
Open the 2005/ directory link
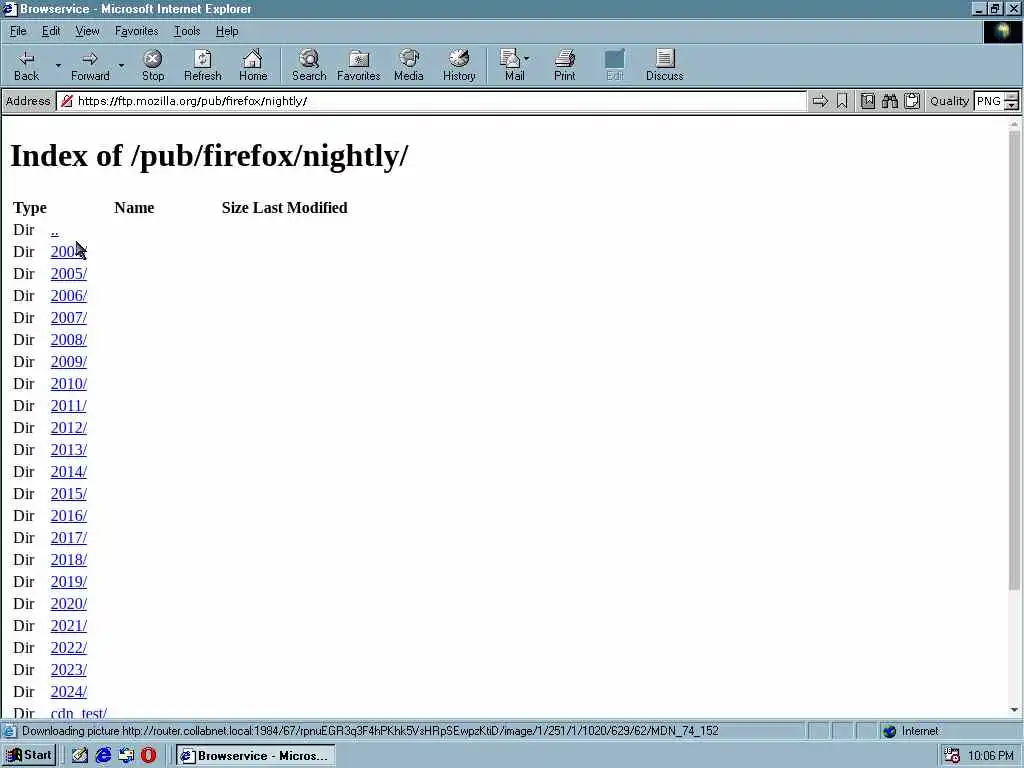tap(69, 274)
